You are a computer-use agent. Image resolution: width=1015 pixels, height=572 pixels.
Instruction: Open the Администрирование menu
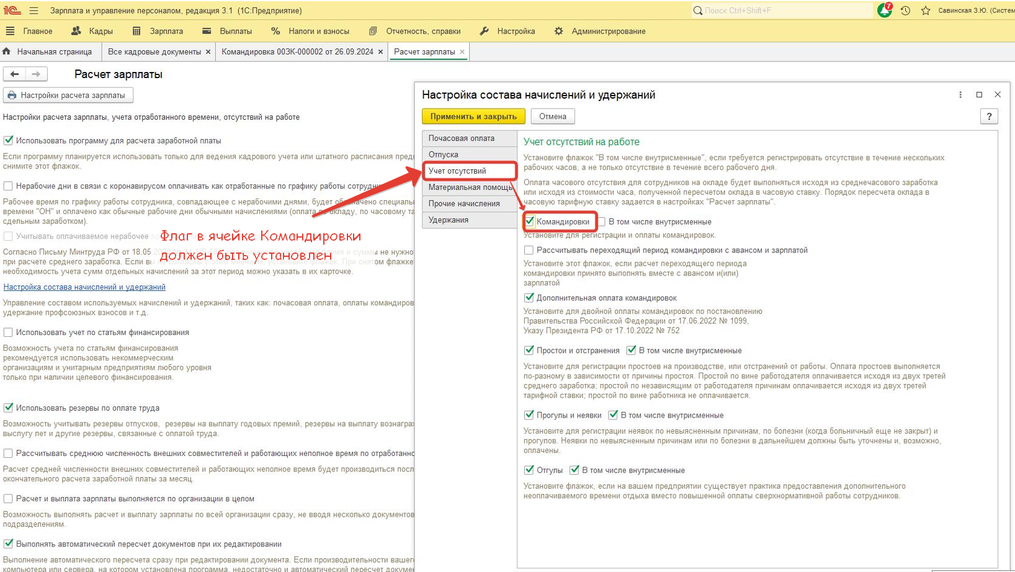pyautogui.click(x=600, y=31)
